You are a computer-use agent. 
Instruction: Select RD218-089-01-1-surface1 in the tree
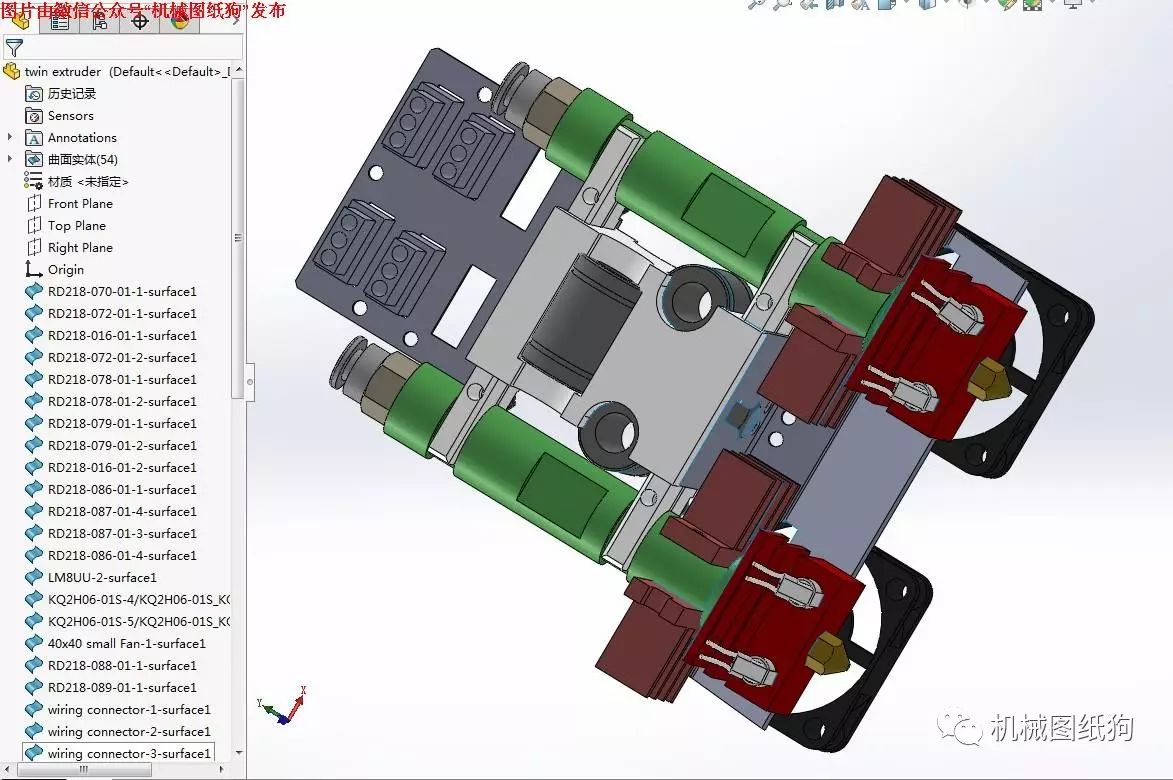coord(122,687)
